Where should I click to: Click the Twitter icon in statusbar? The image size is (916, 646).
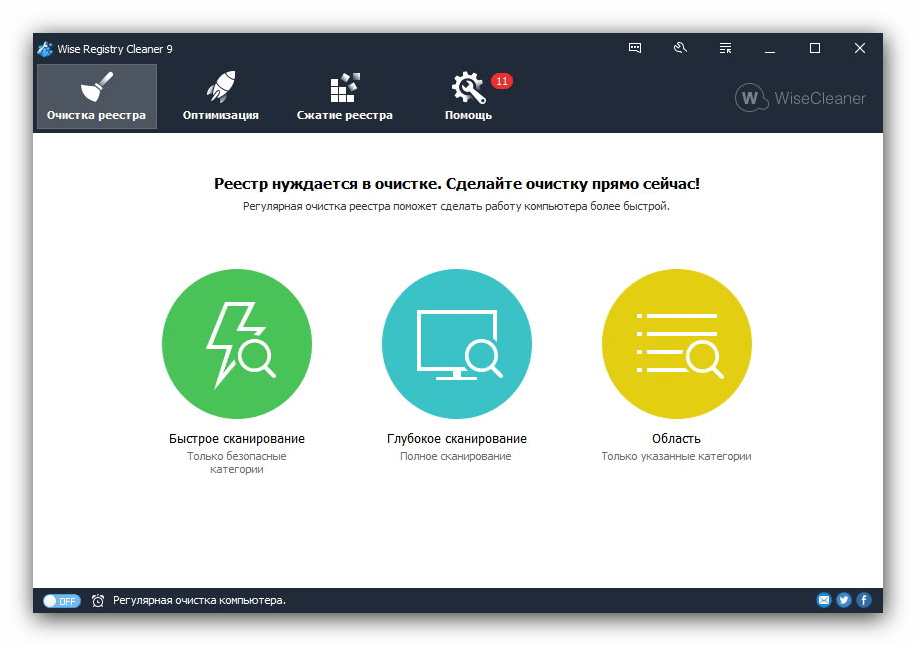[x=843, y=599]
